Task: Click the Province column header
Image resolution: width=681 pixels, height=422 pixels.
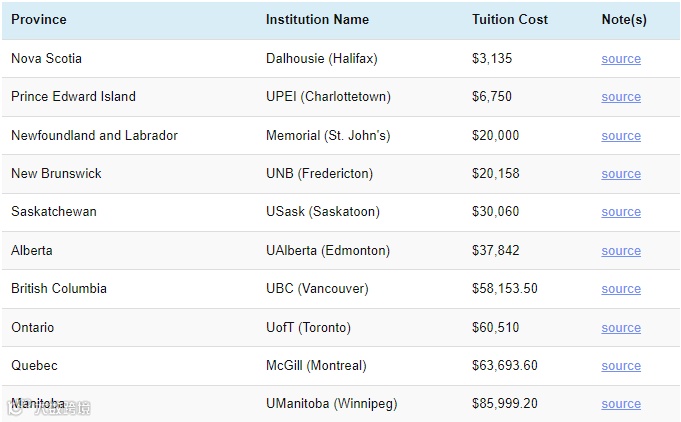Action: (39, 19)
